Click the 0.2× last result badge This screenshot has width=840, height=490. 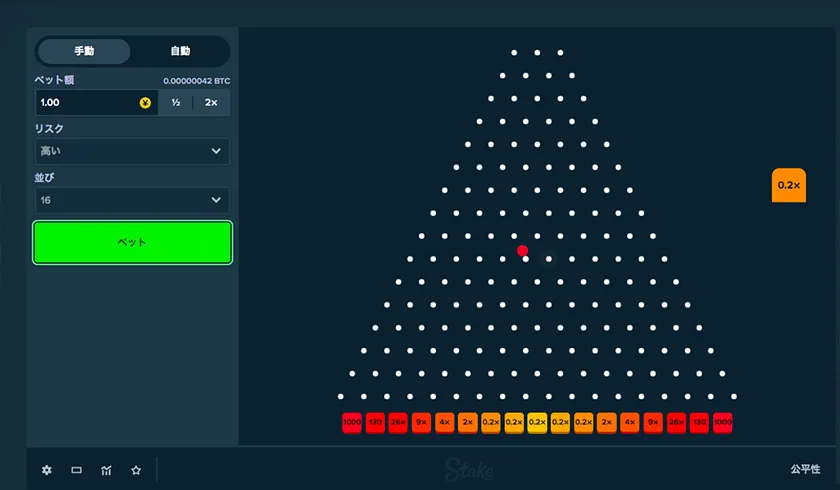pyautogui.click(x=789, y=185)
